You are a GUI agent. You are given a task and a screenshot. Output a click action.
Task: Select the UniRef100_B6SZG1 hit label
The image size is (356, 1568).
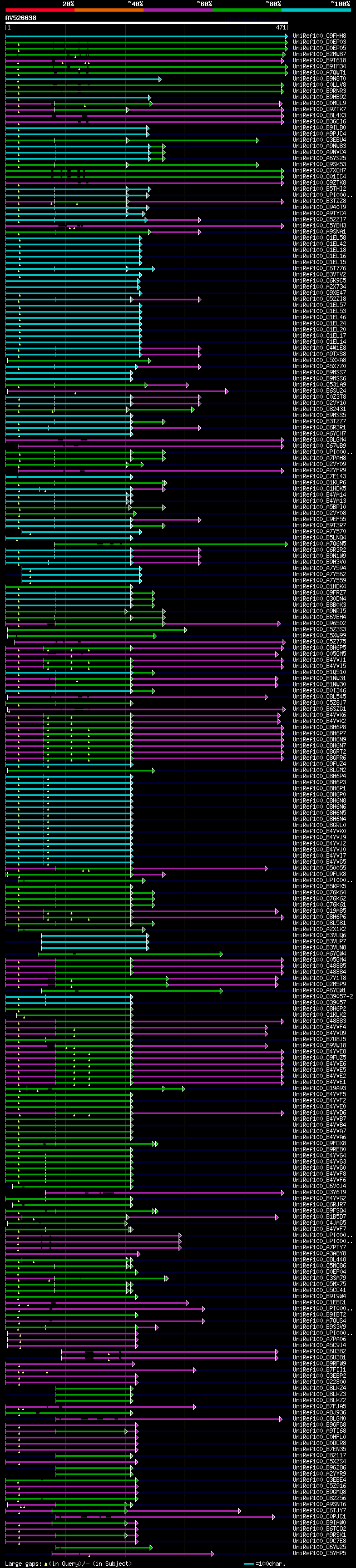(319, 709)
